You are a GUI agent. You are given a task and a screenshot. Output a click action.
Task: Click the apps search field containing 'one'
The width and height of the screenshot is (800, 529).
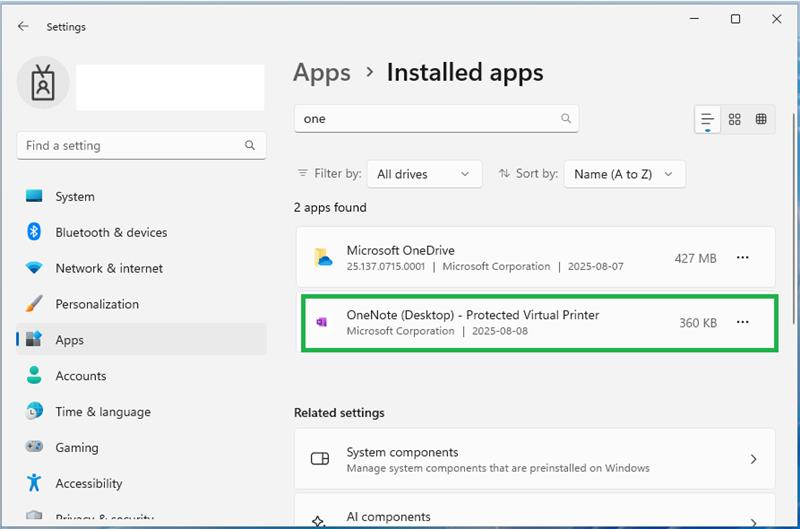click(436, 118)
